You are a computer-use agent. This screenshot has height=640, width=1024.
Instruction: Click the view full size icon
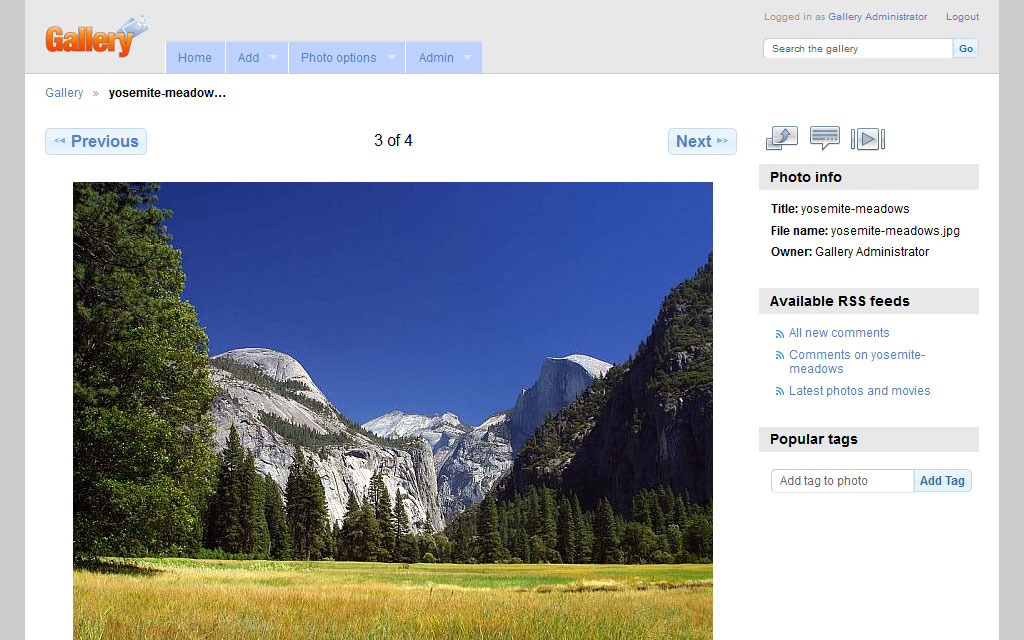click(x=781, y=139)
